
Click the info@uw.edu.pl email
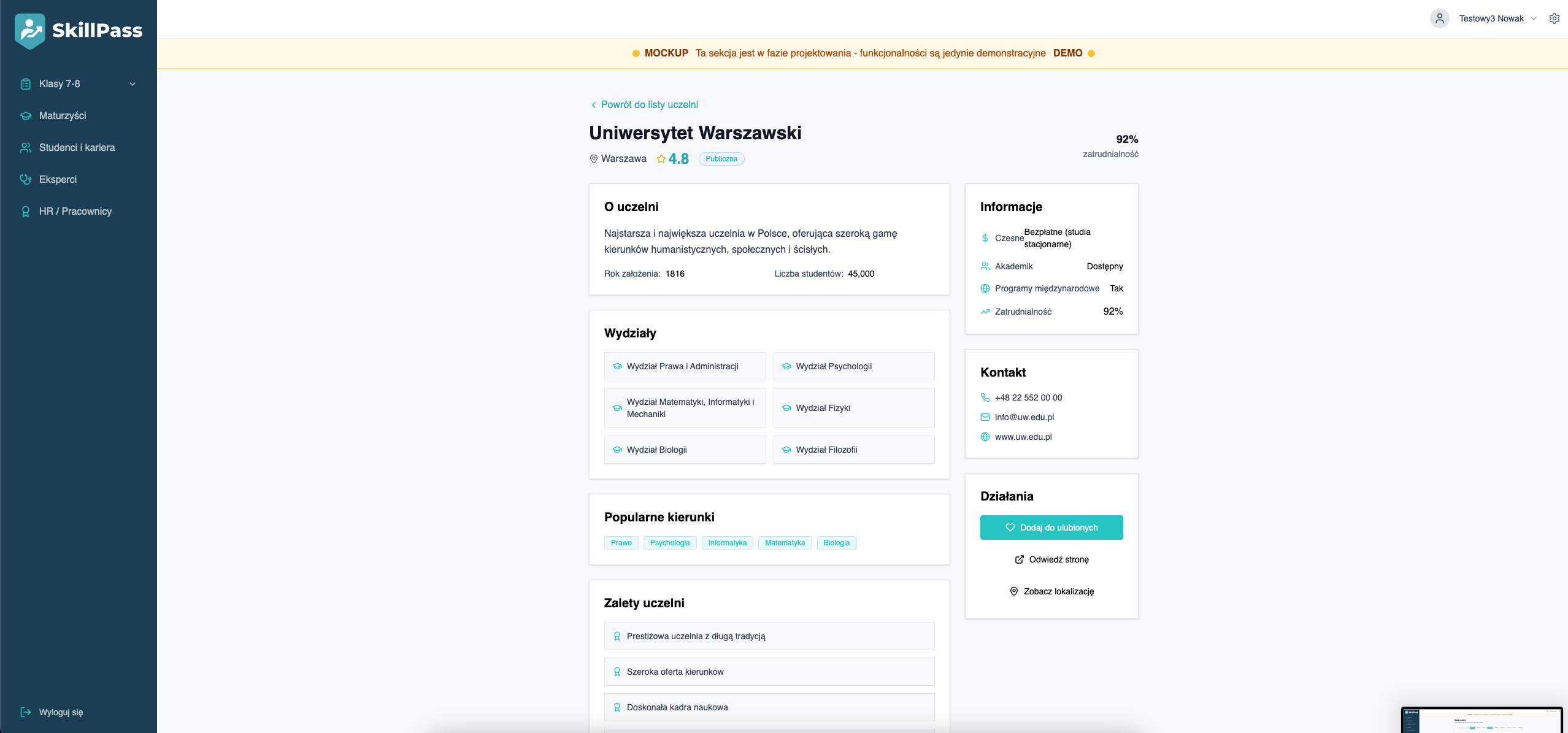pyautogui.click(x=1024, y=417)
